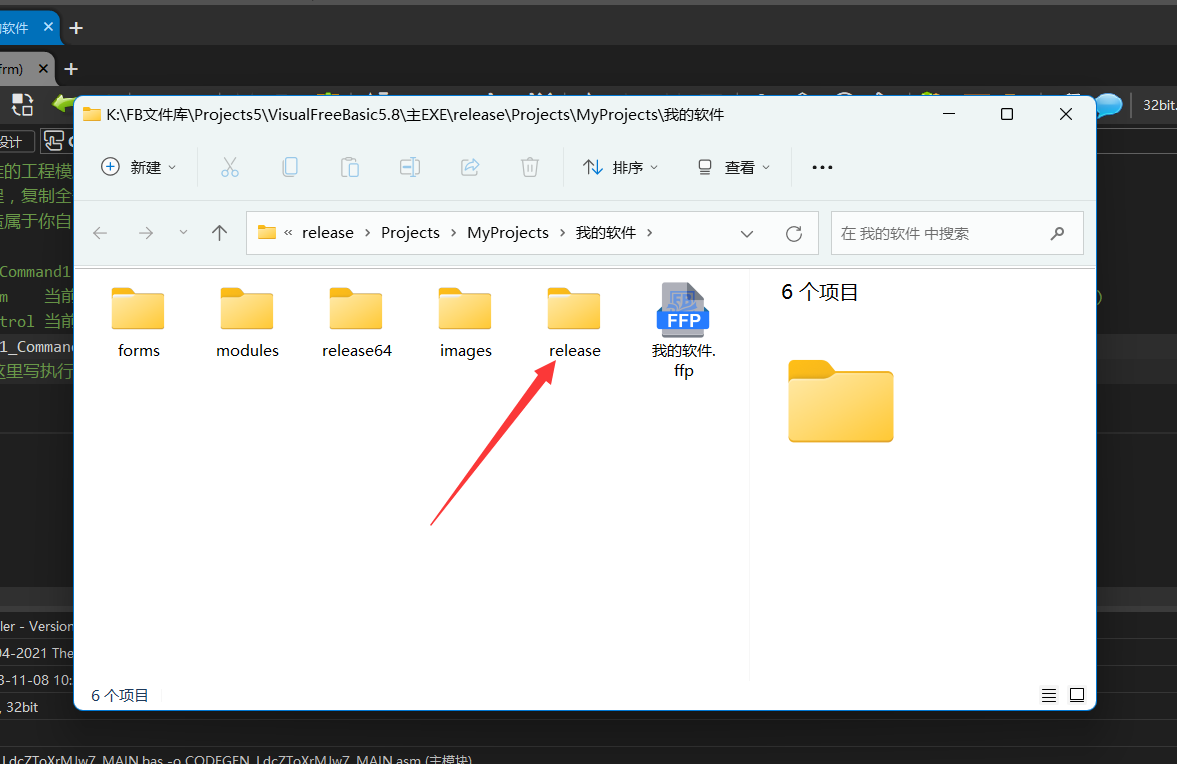Open the 查看 view dropdown
The image size is (1177, 764).
click(735, 167)
